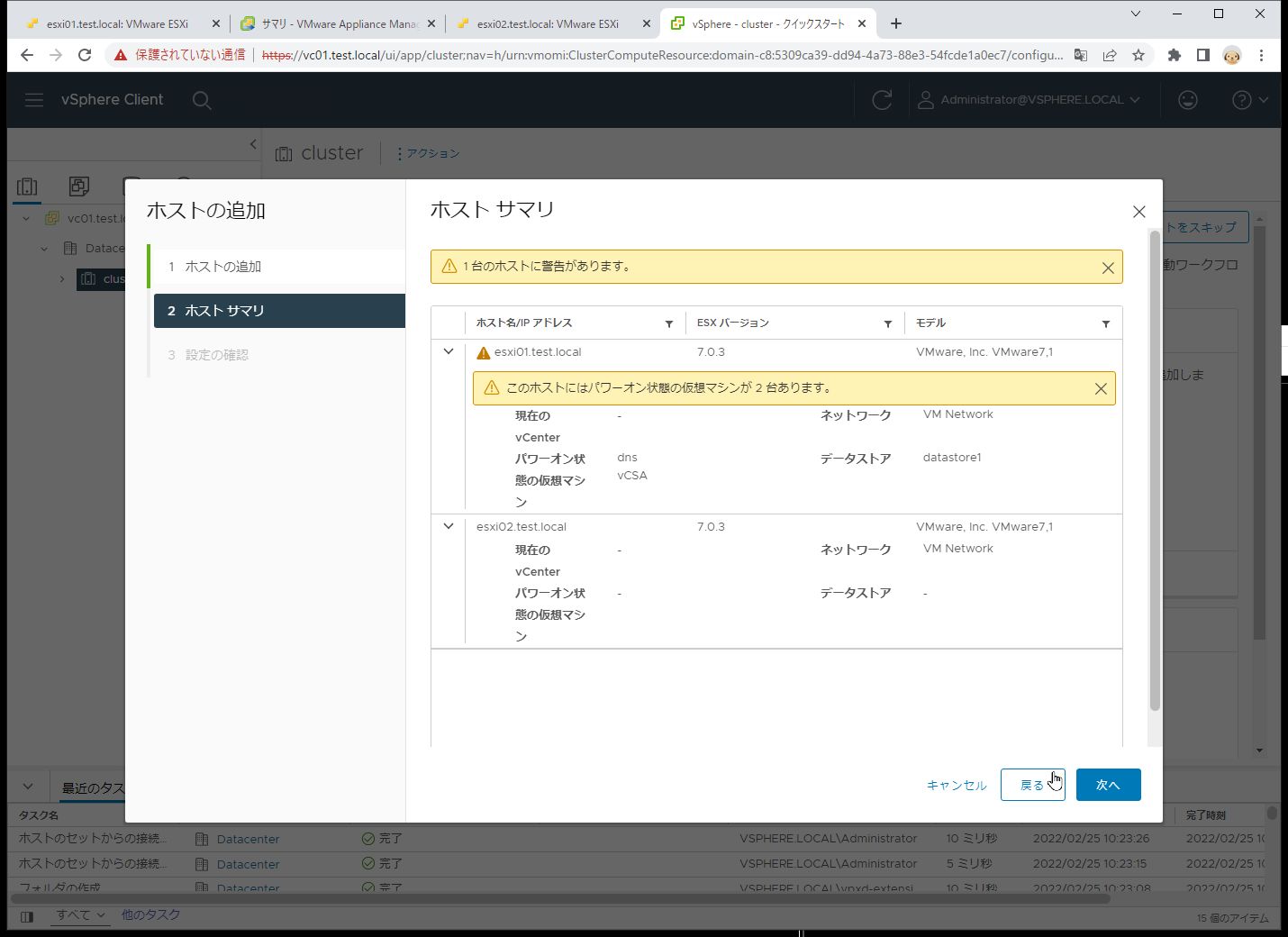
Task: Click the share page icon
Action: (1110, 55)
